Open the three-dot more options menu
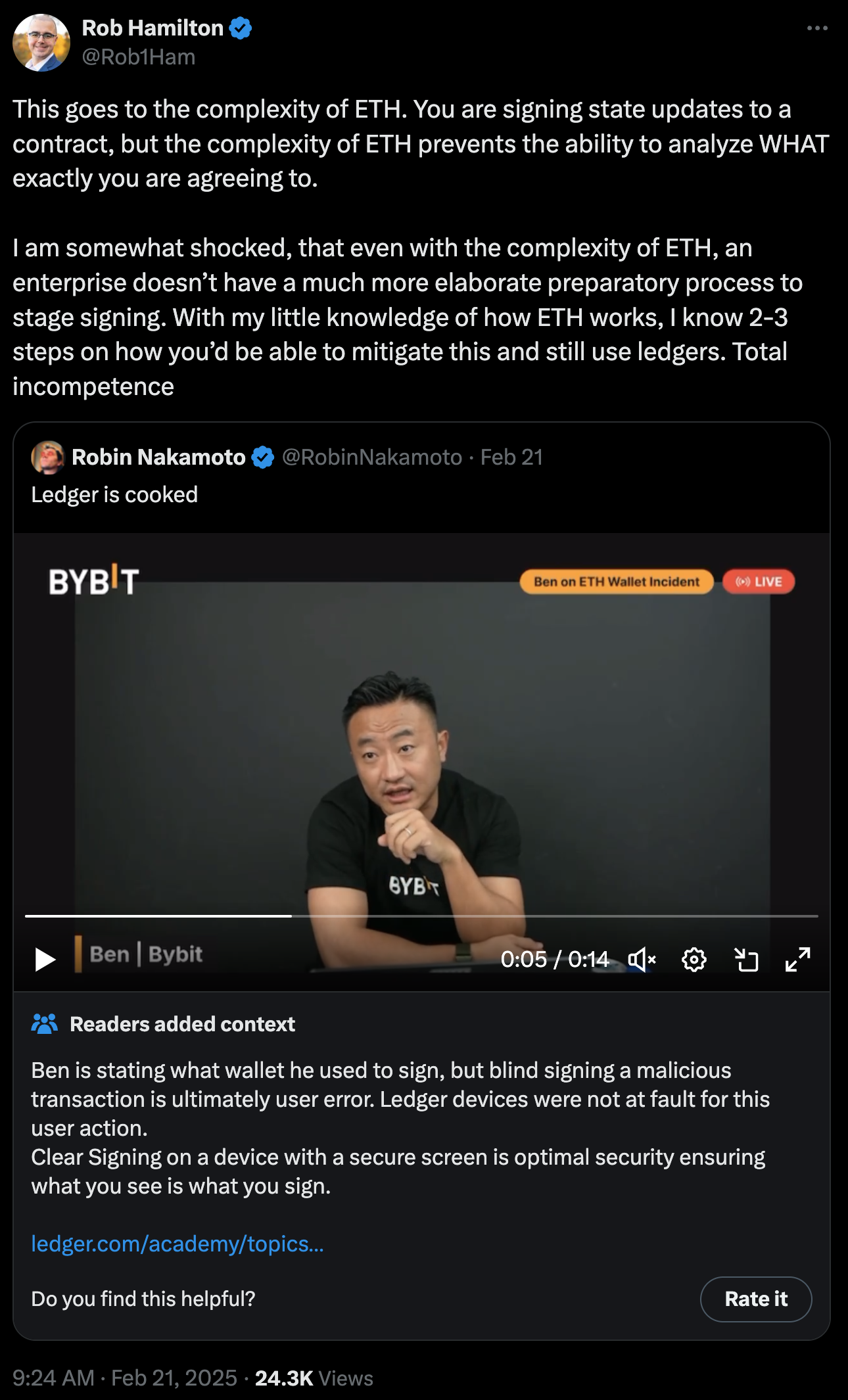This screenshot has width=848, height=1400. point(816,28)
